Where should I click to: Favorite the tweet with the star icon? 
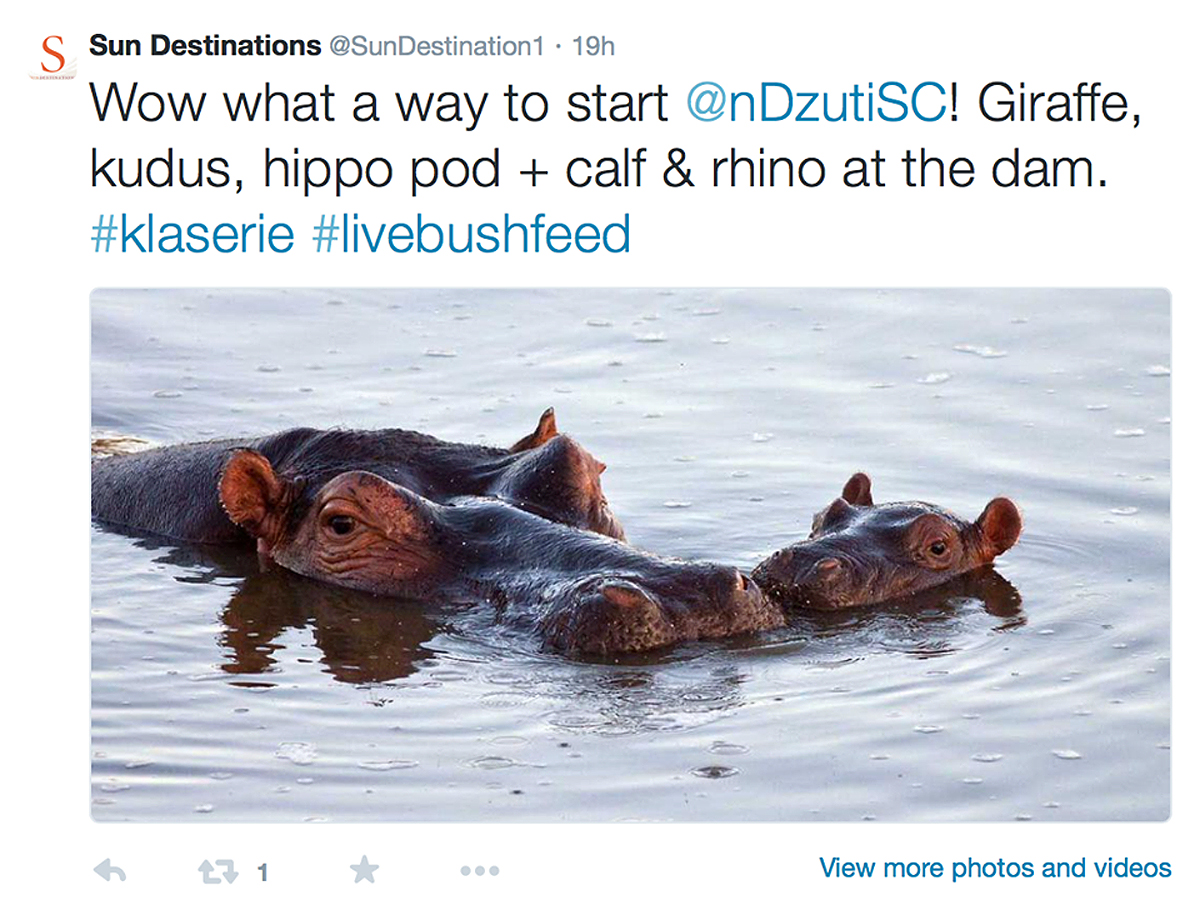(x=365, y=870)
